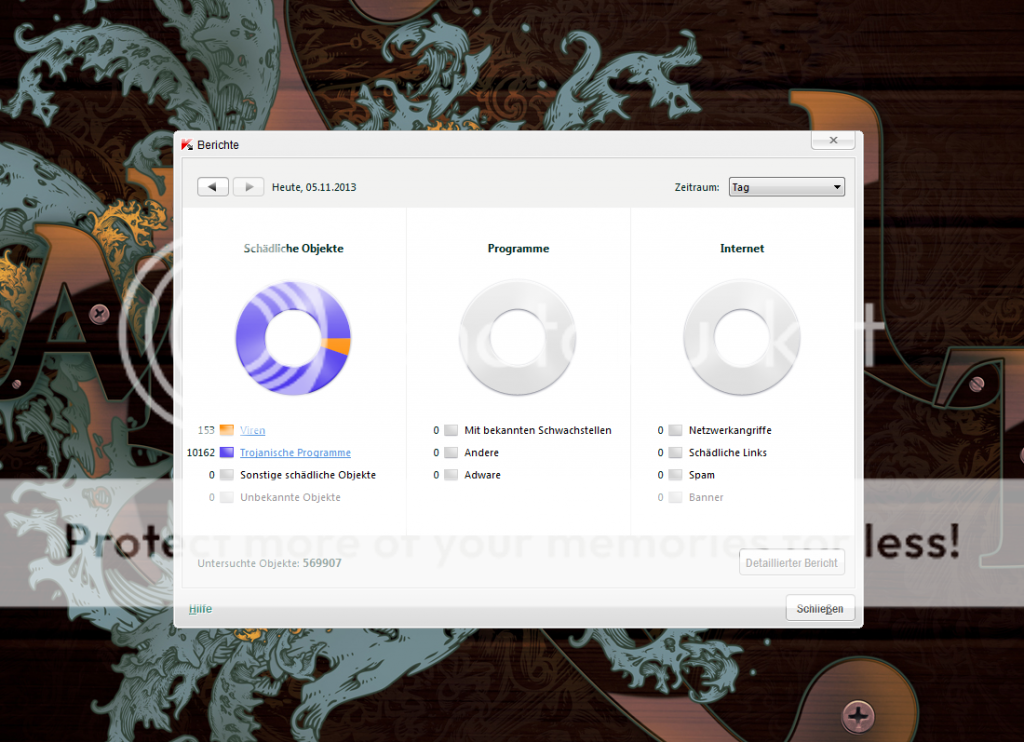1024x742 pixels.
Task: Click the Kaspersky logo icon in title bar
Action: pyautogui.click(x=186, y=145)
